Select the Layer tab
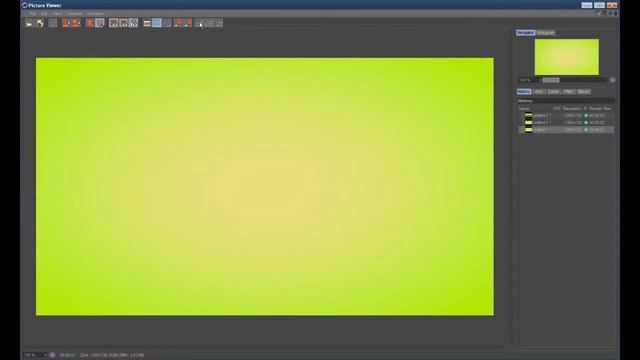 [x=553, y=91]
